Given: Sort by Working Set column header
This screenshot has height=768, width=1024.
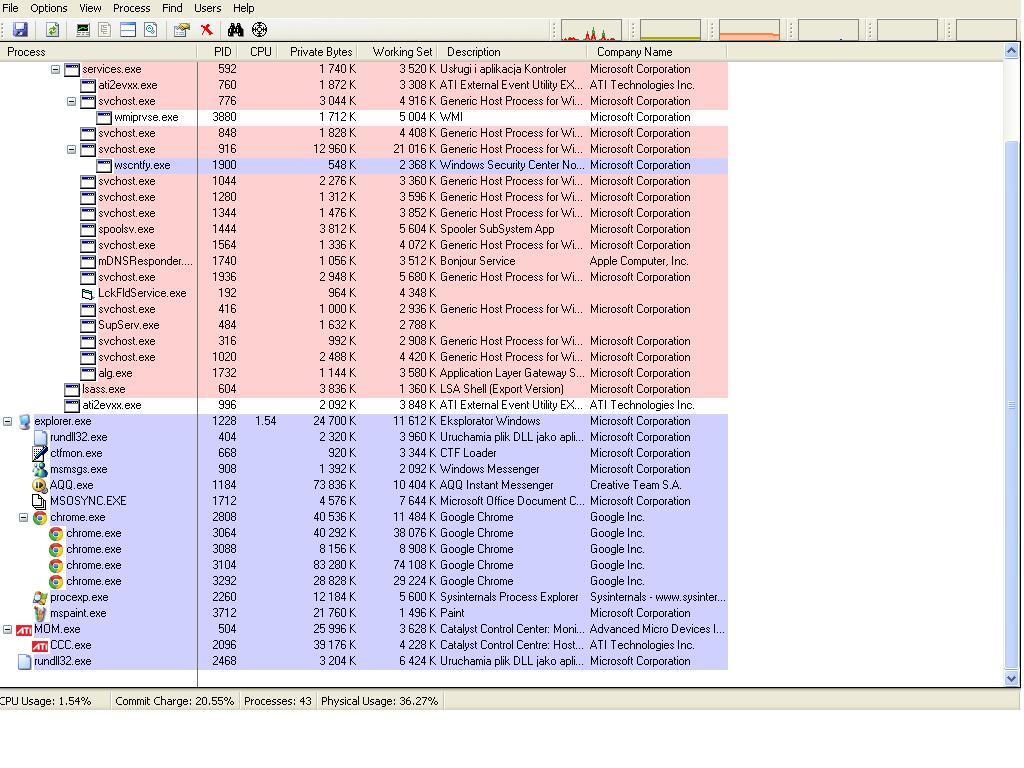Looking at the screenshot, I should point(397,52).
